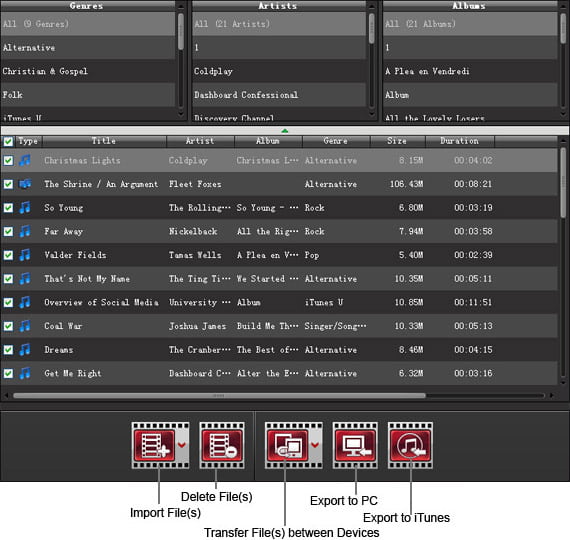Click Transfer File(s) between Devices icon

tap(288, 445)
